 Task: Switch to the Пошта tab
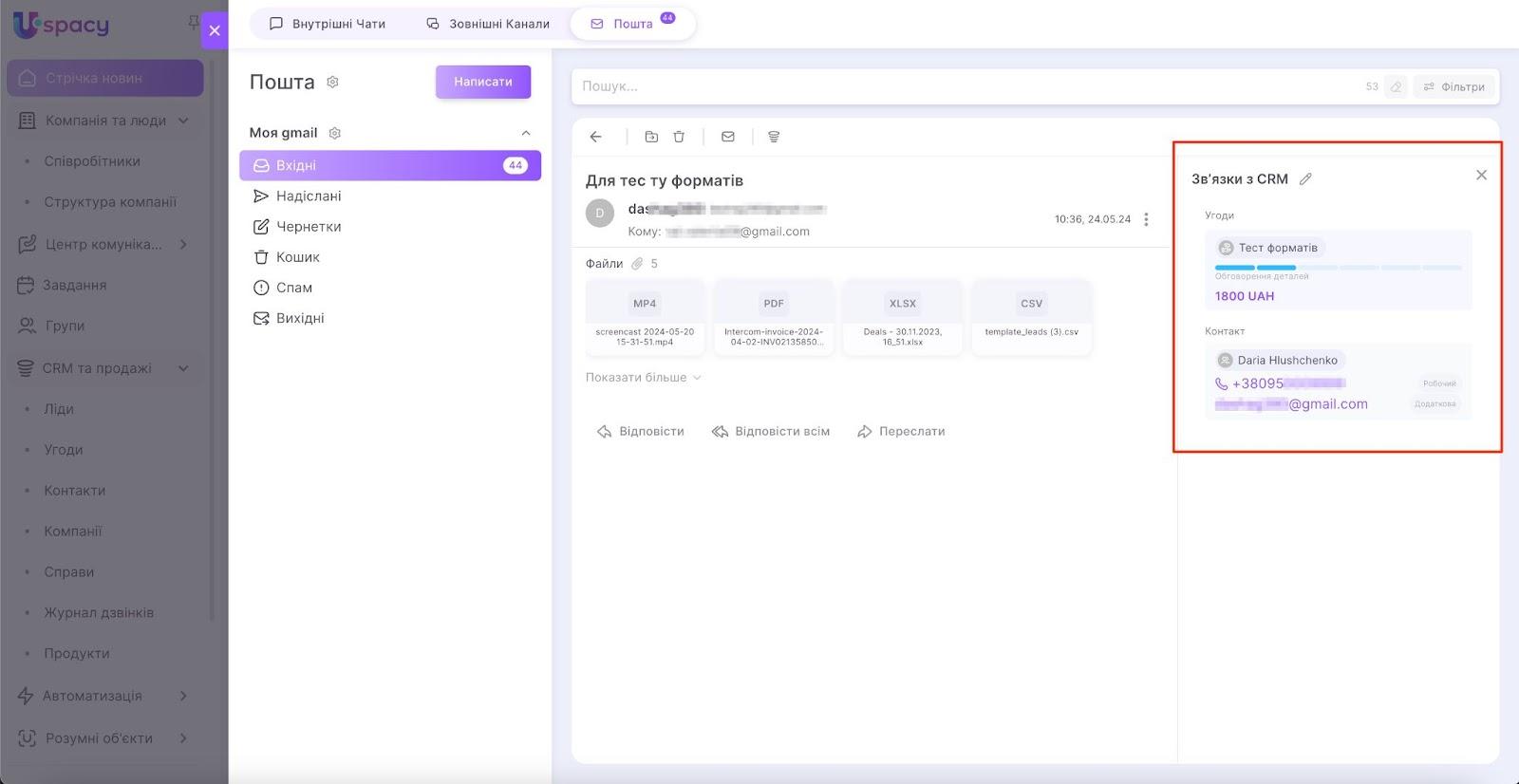632,24
